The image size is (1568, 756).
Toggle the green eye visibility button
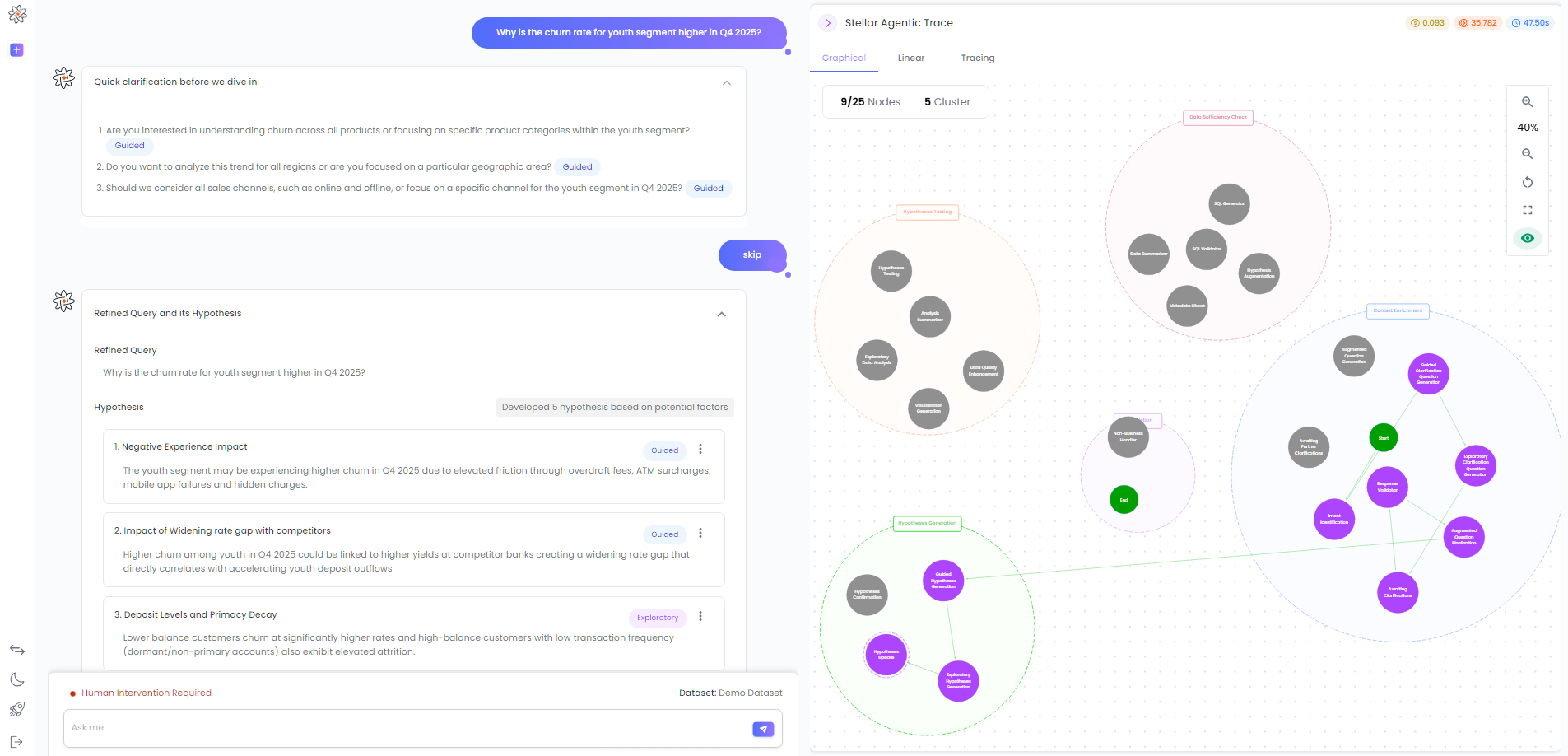click(x=1528, y=238)
